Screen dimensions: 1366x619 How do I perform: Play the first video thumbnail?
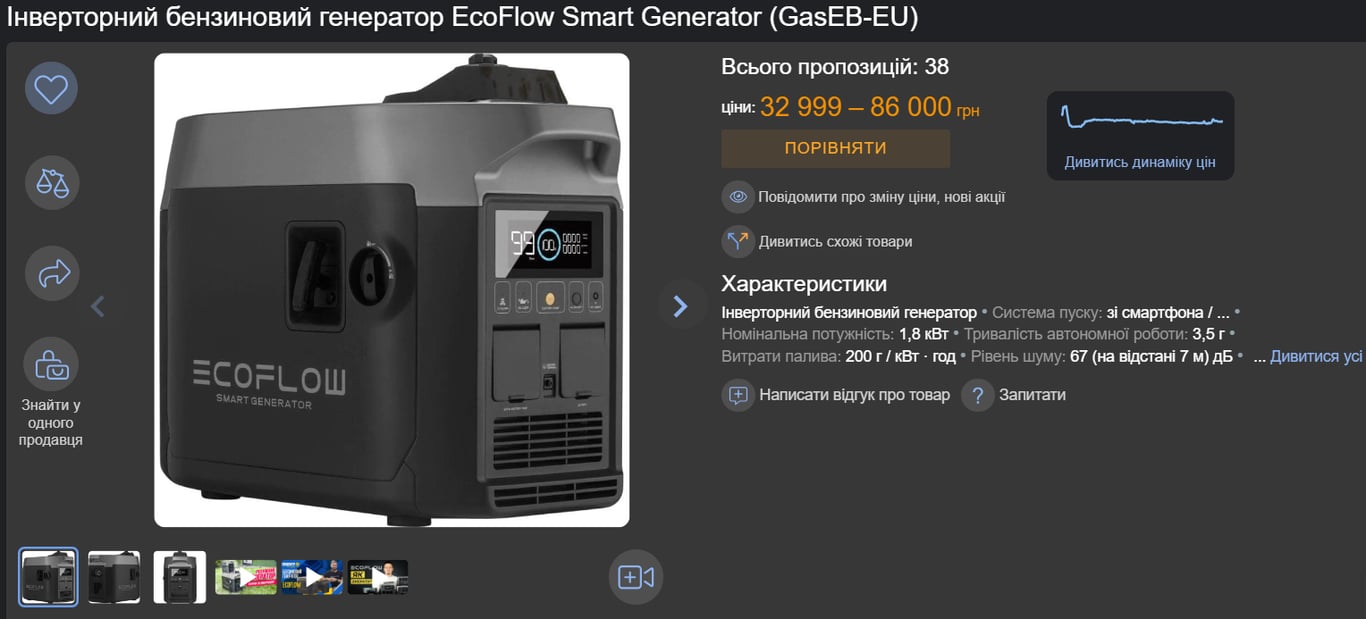246,577
